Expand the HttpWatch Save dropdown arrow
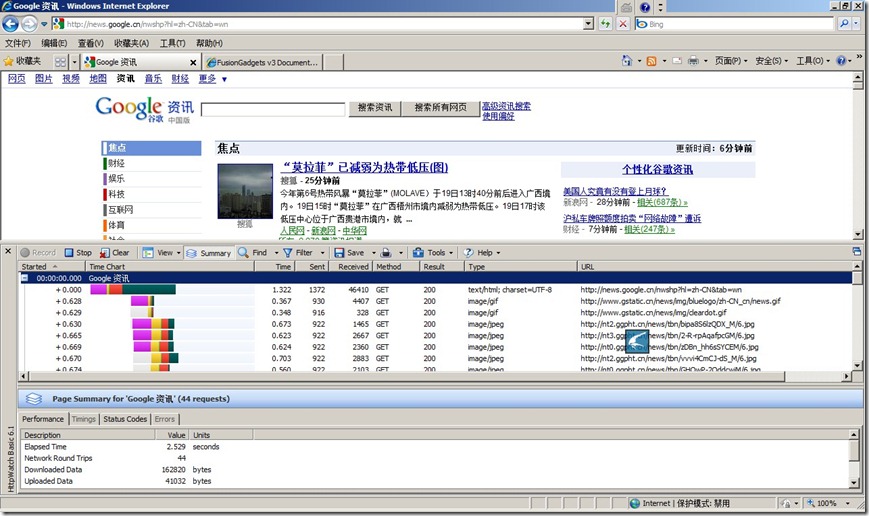The width and height of the screenshot is (869, 516). 374,253
